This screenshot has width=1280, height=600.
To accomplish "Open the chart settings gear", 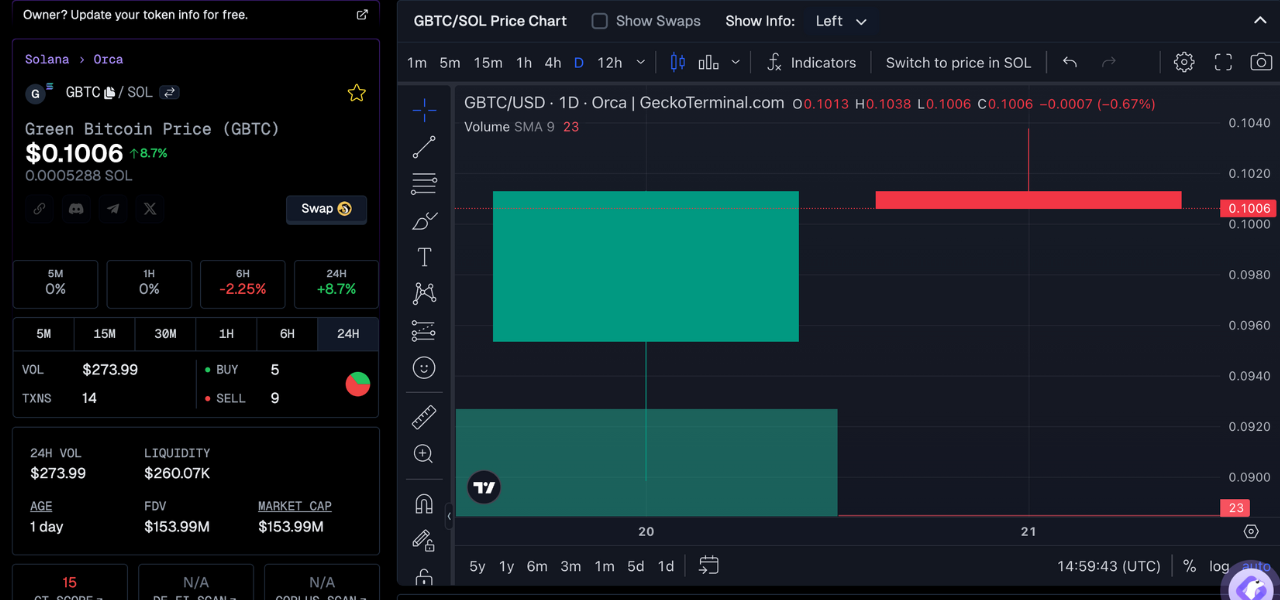I will (x=1184, y=62).
